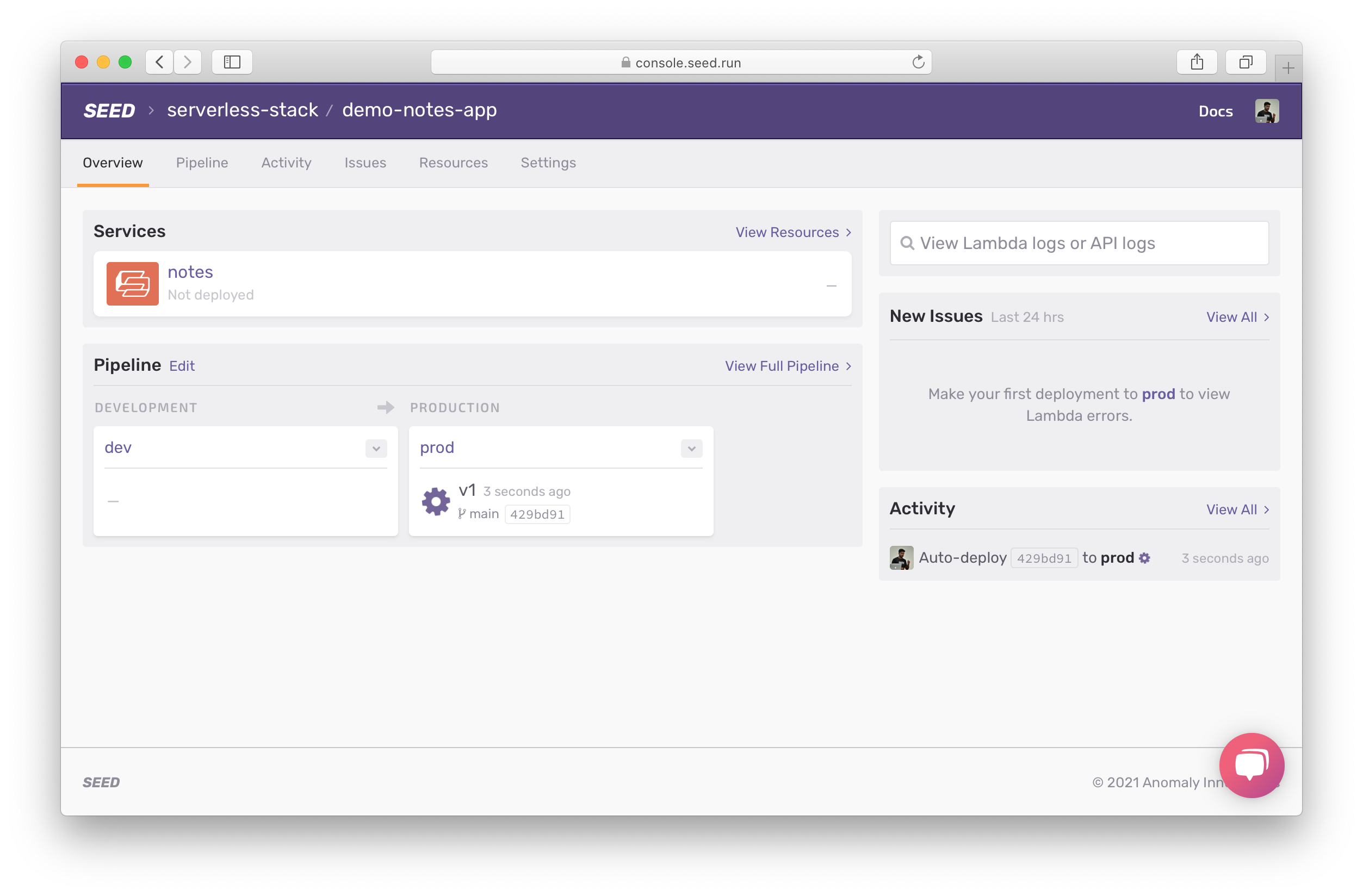The height and width of the screenshot is (896, 1363).
Task: Expand the dev stage dropdown
Action: tap(376, 449)
